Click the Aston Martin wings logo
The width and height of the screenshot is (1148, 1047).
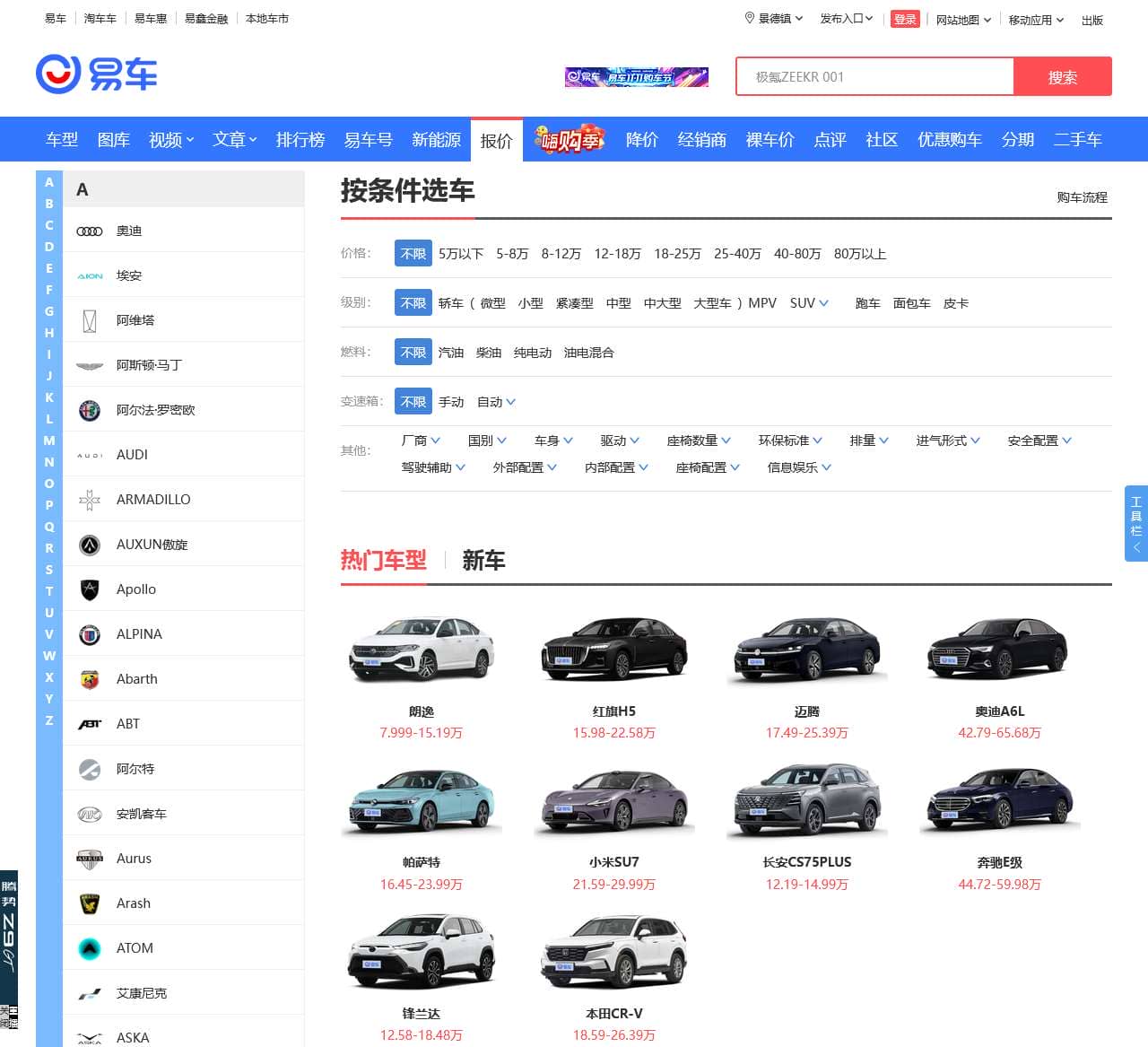point(90,365)
